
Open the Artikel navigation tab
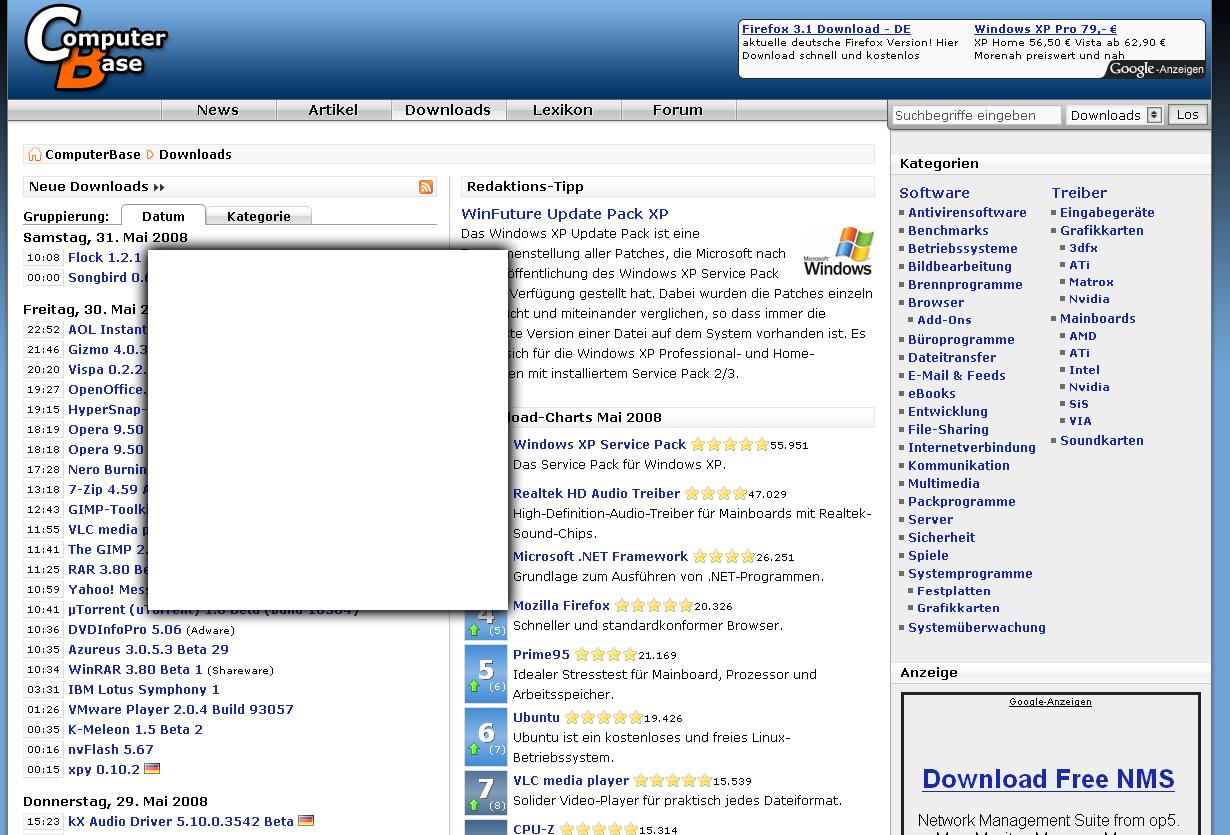333,110
